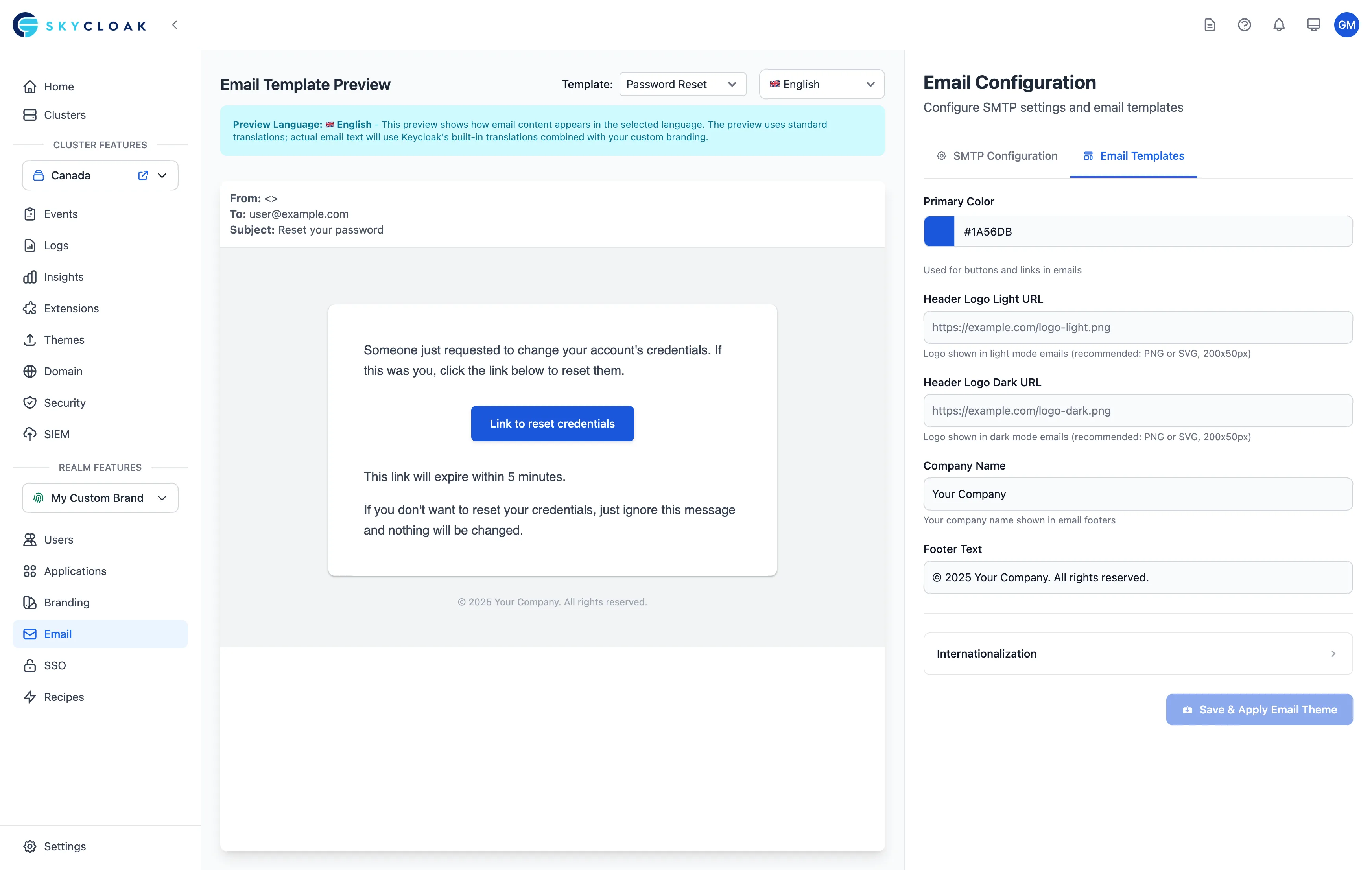Click the help question mark icon
This screenshot has width=1372, height=870.
1245,24
